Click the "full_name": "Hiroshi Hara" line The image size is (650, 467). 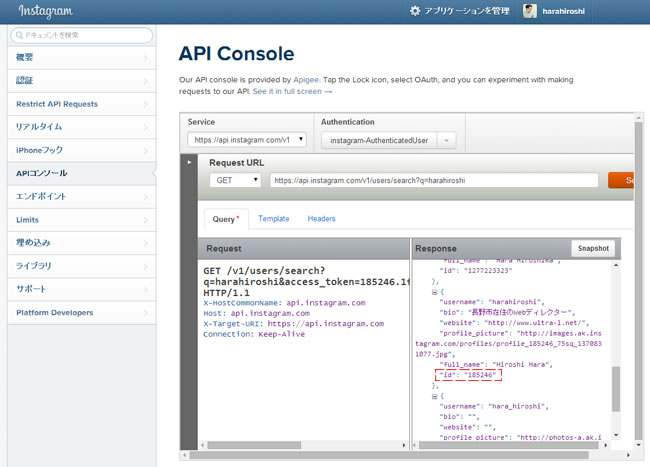496,365
